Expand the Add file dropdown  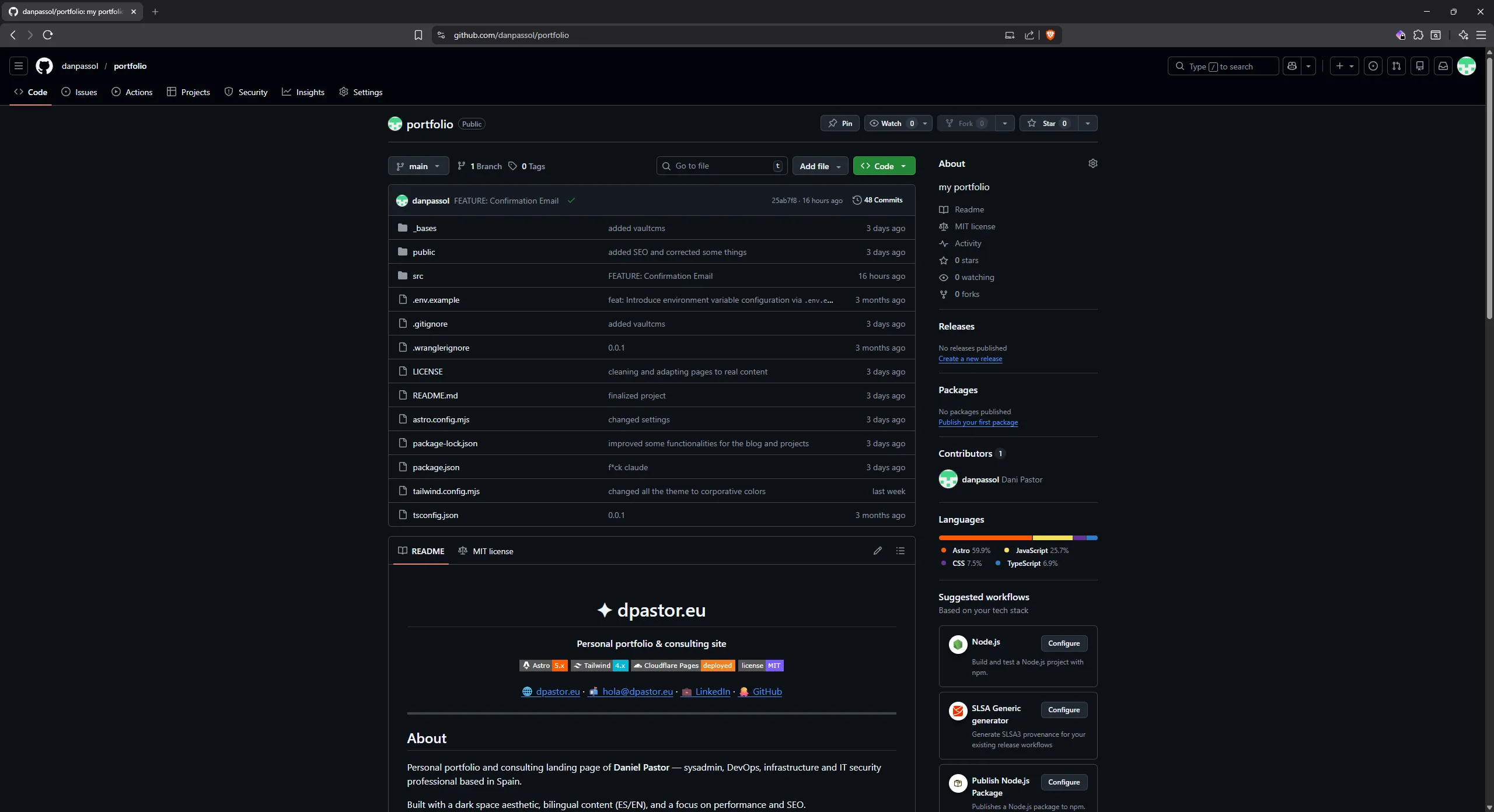[x=821, y=166]
